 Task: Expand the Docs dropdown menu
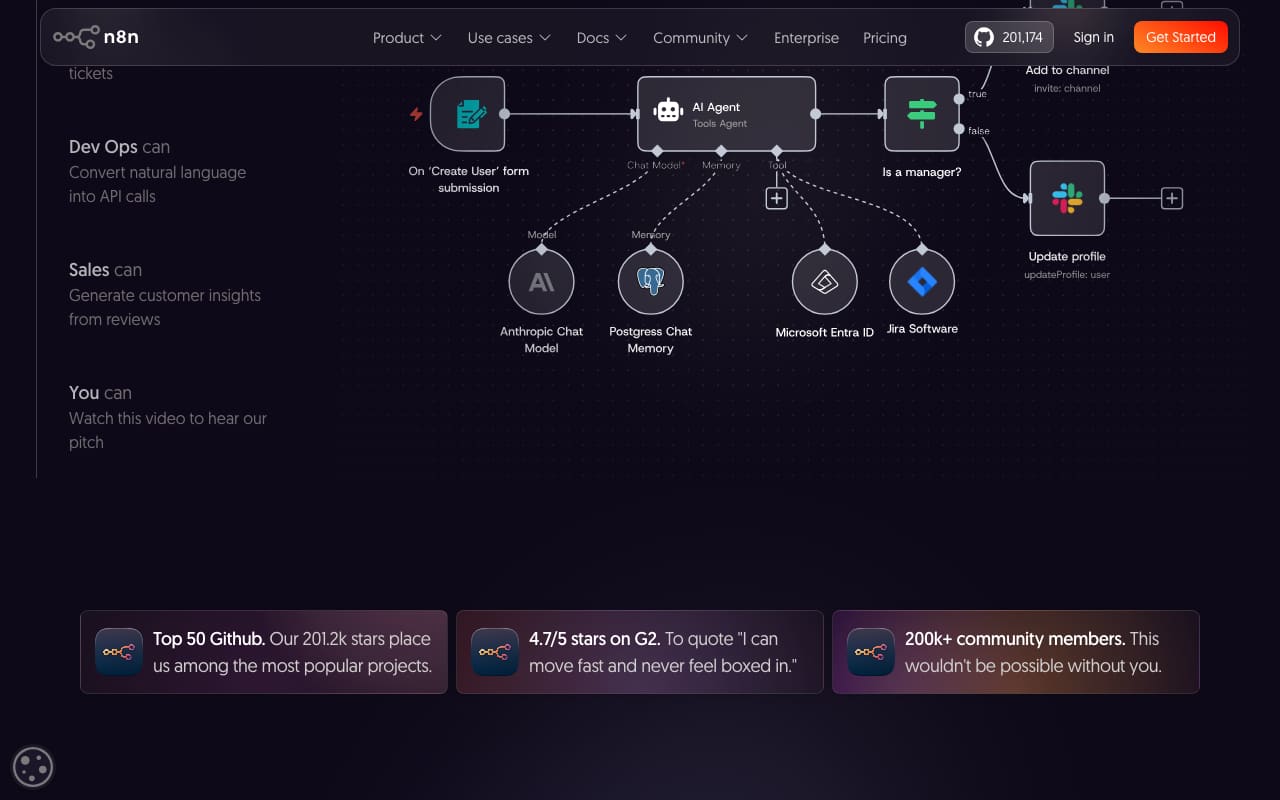coord(602,38)
